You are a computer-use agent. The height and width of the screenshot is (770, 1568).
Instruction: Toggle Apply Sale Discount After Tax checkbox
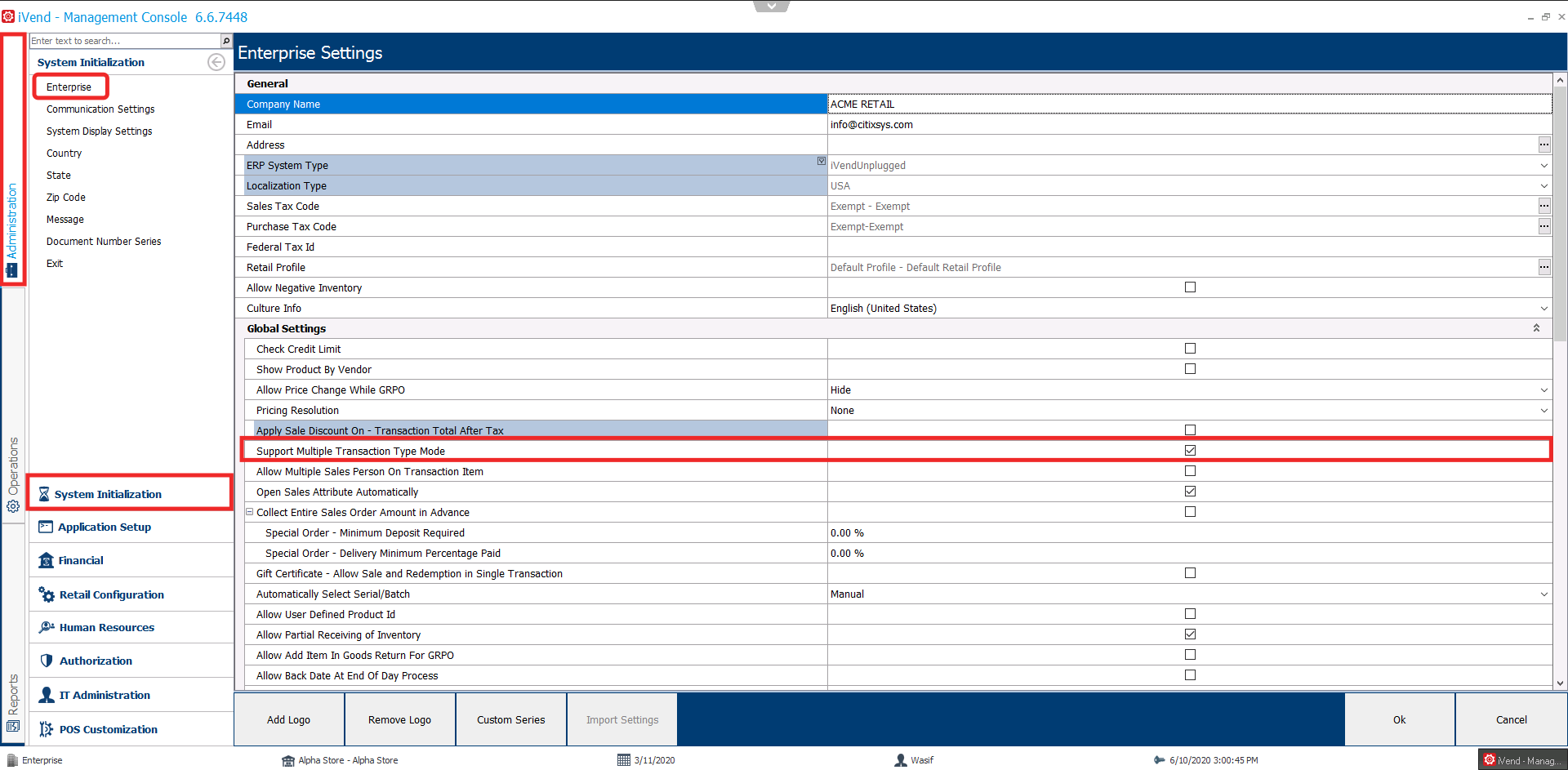(1190, 430)
